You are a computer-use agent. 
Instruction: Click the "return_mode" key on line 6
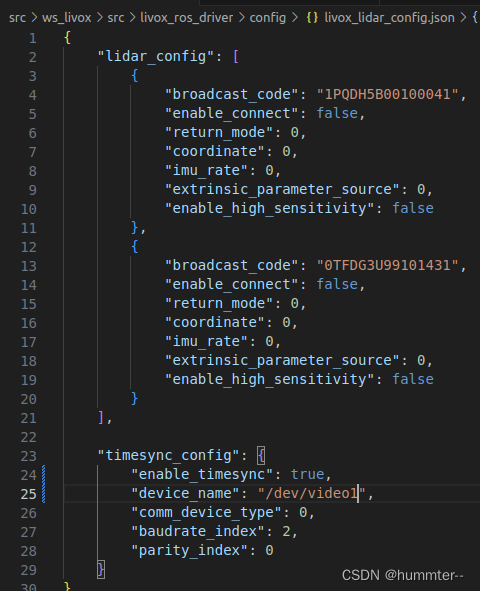(219, 132)
